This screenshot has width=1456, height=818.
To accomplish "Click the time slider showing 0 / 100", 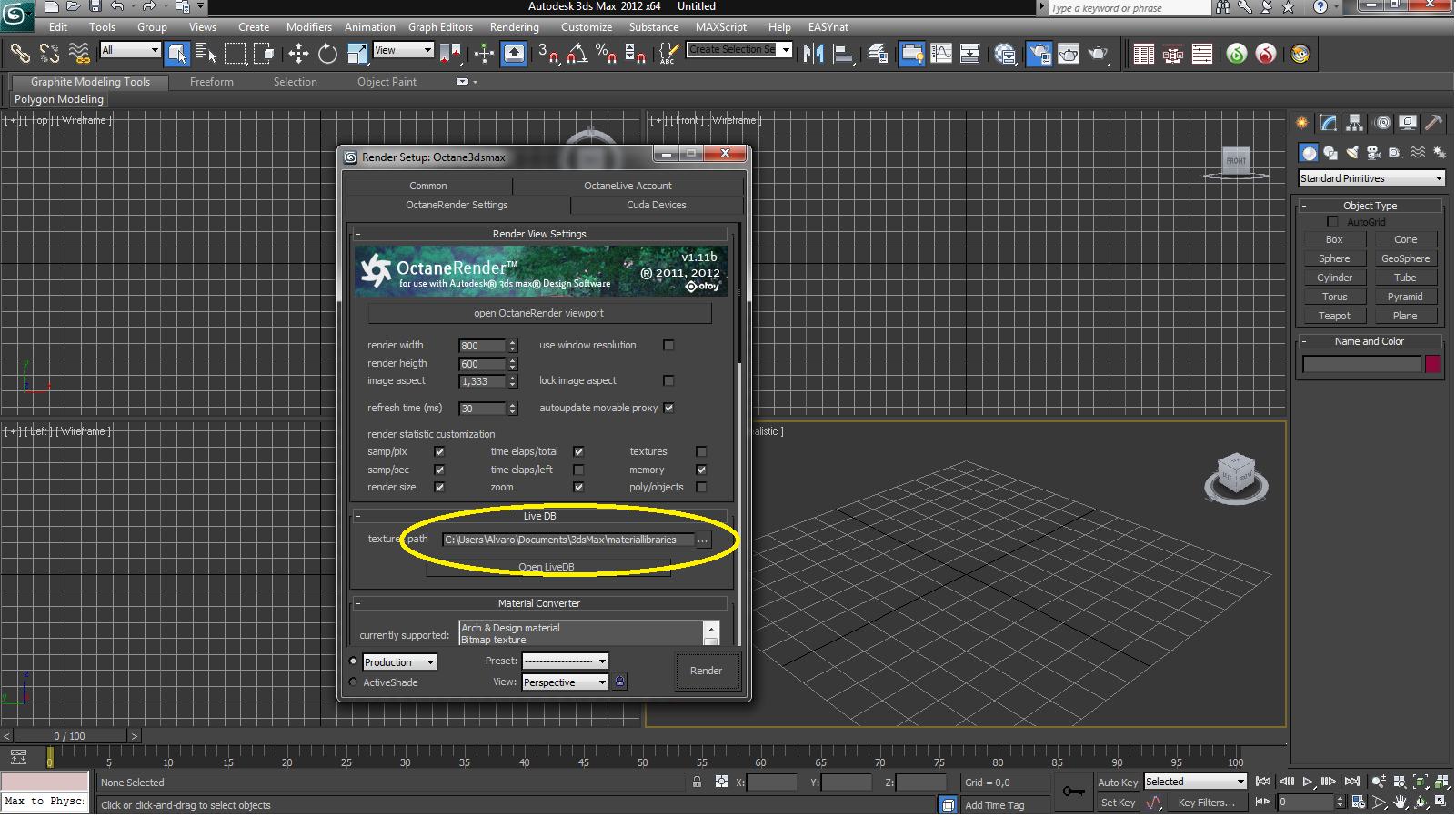I will (x=69, y=736).
